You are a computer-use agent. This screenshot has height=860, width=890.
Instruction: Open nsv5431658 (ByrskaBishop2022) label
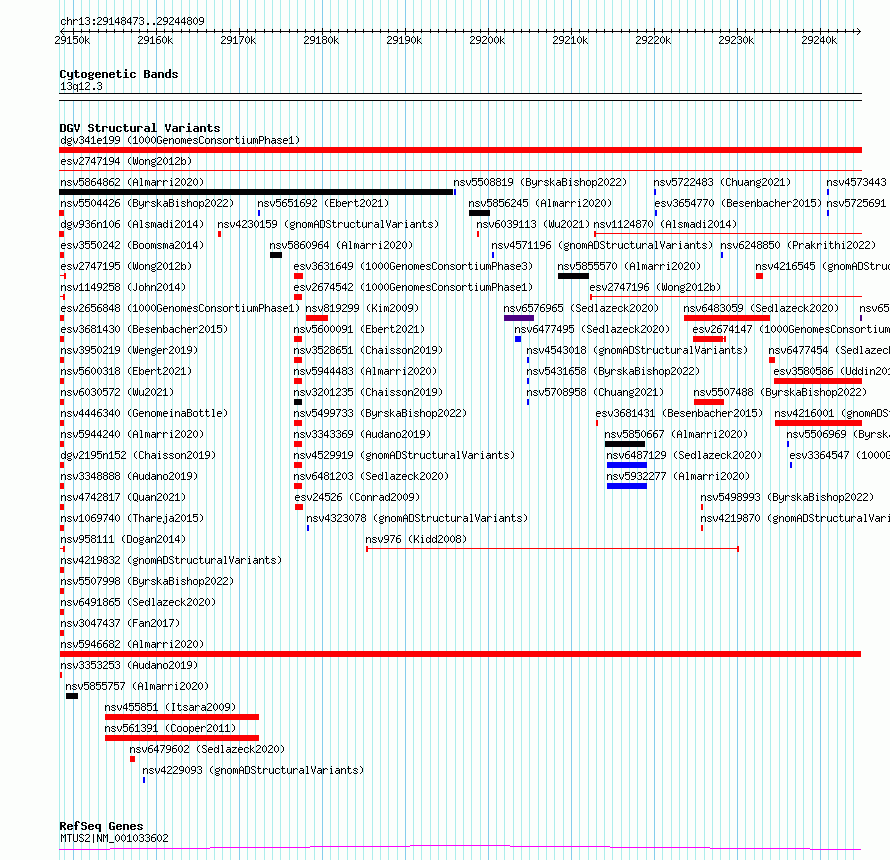coord(613,371)
